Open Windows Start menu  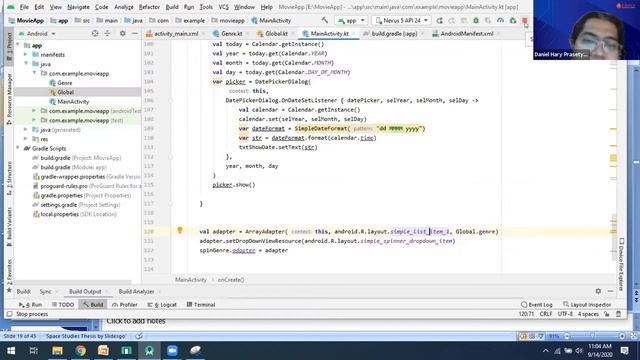tap(11, 351)
